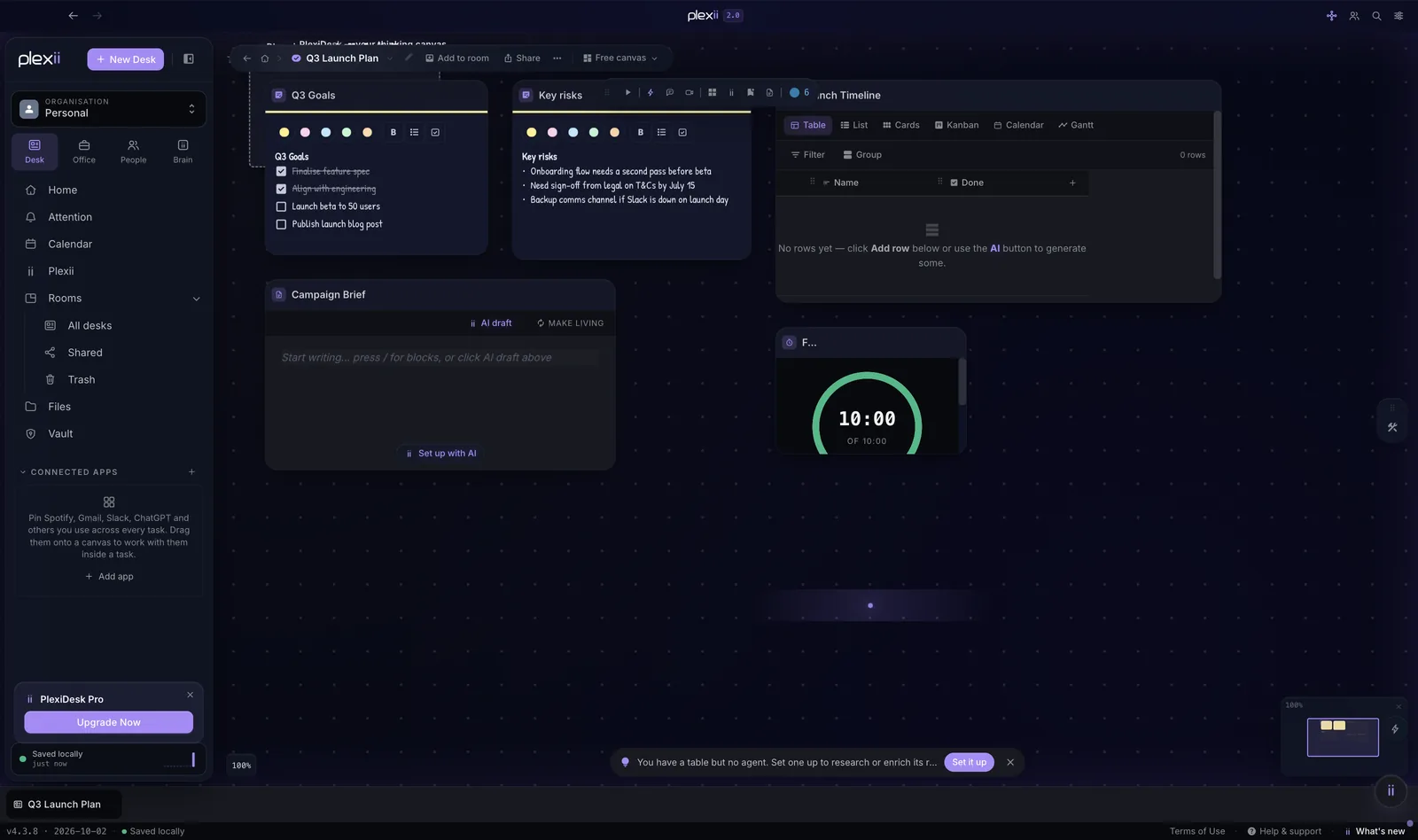Uncheck the 'Align with engineering' checkbox
Viewport: 1418px width, 840px height.
coord(281,189)
